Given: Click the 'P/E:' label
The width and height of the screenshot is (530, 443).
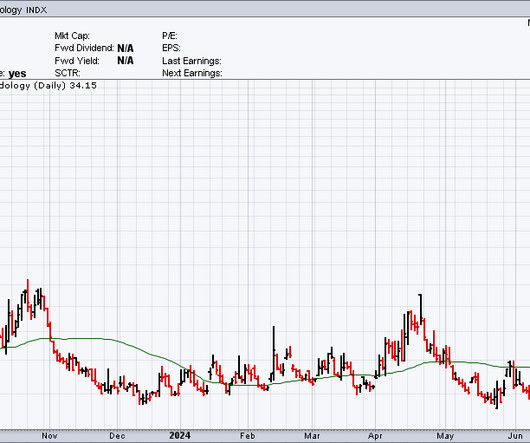Looking at the screenshot, I should click(x=170, y=36).
